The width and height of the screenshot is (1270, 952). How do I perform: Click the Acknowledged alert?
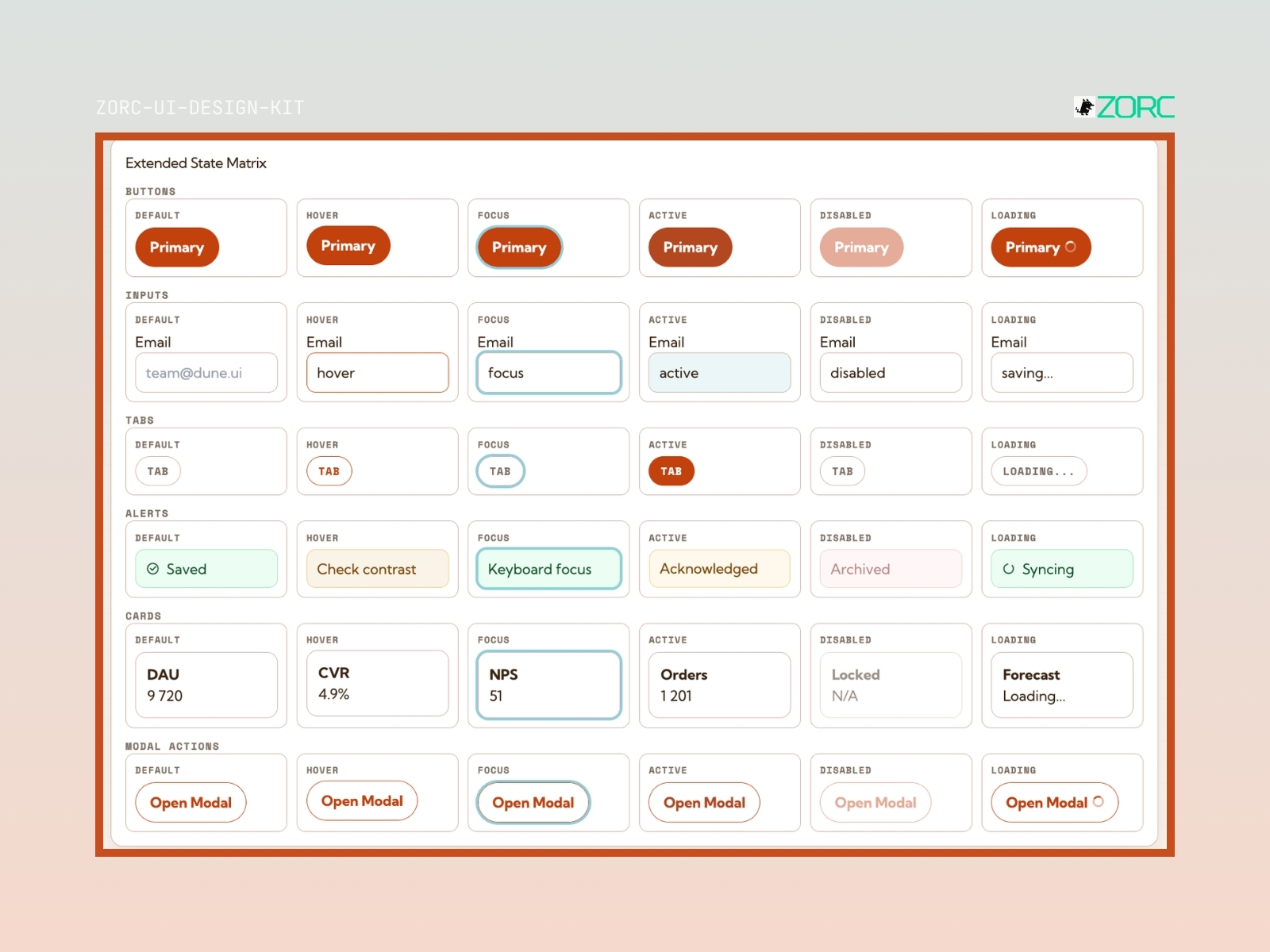click(720, 569)
